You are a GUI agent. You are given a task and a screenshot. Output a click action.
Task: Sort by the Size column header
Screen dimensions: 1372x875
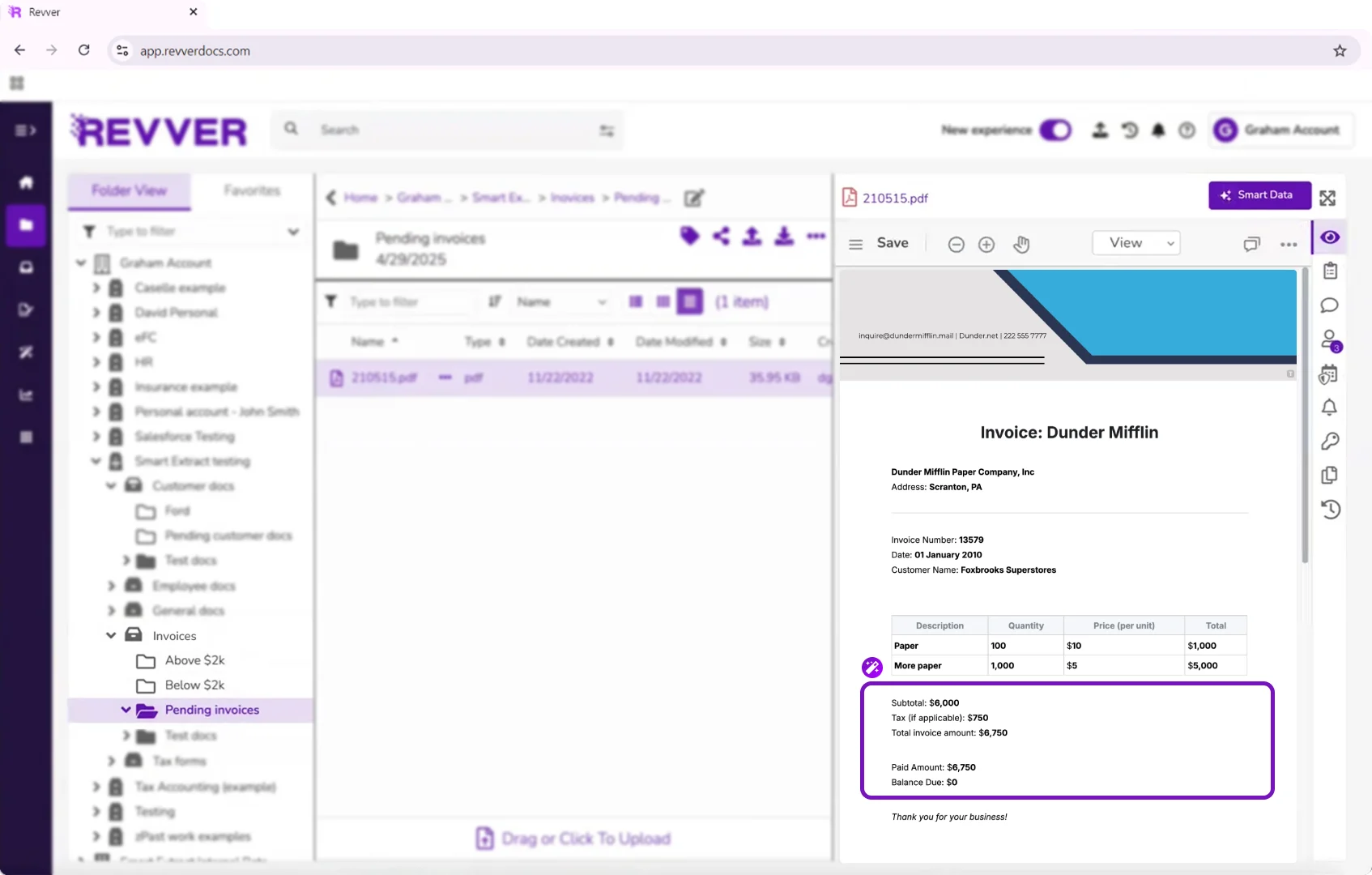pos(767,342)
